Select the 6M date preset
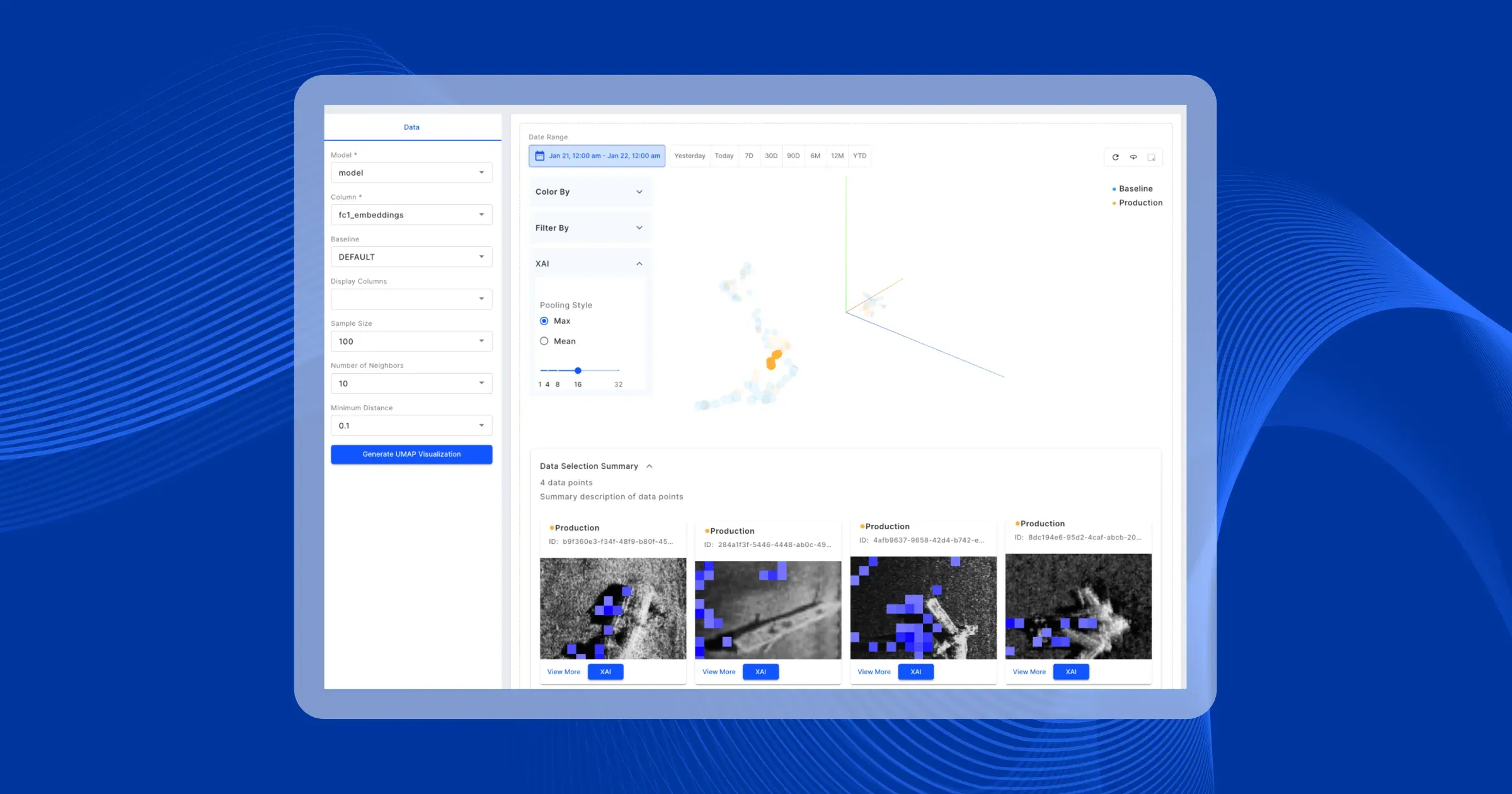 (x=815, y=156)
